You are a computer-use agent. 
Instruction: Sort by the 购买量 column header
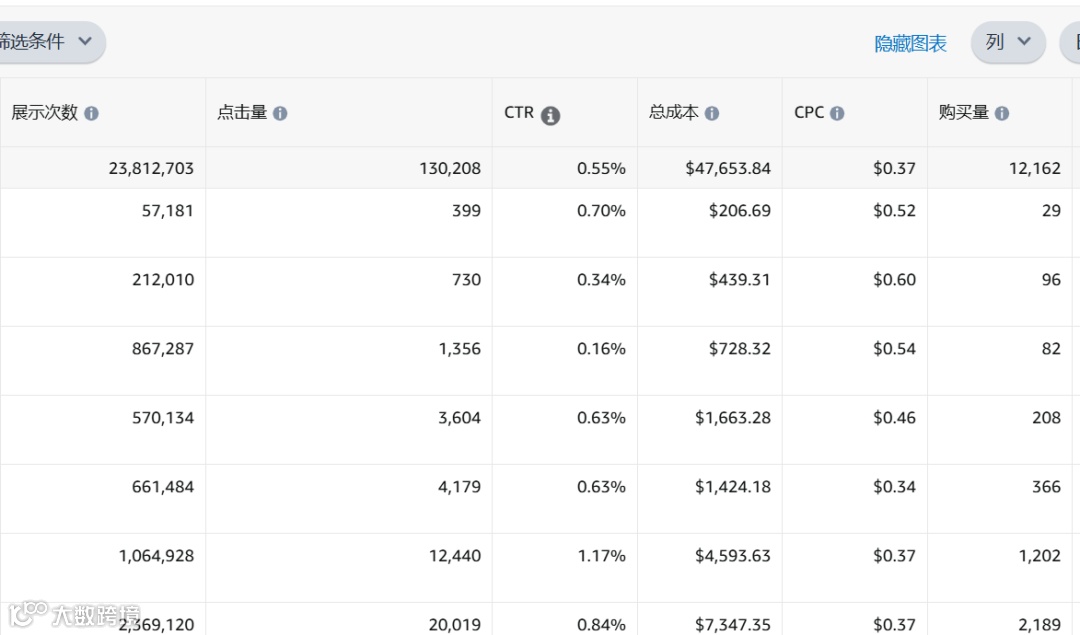(964, 113)
